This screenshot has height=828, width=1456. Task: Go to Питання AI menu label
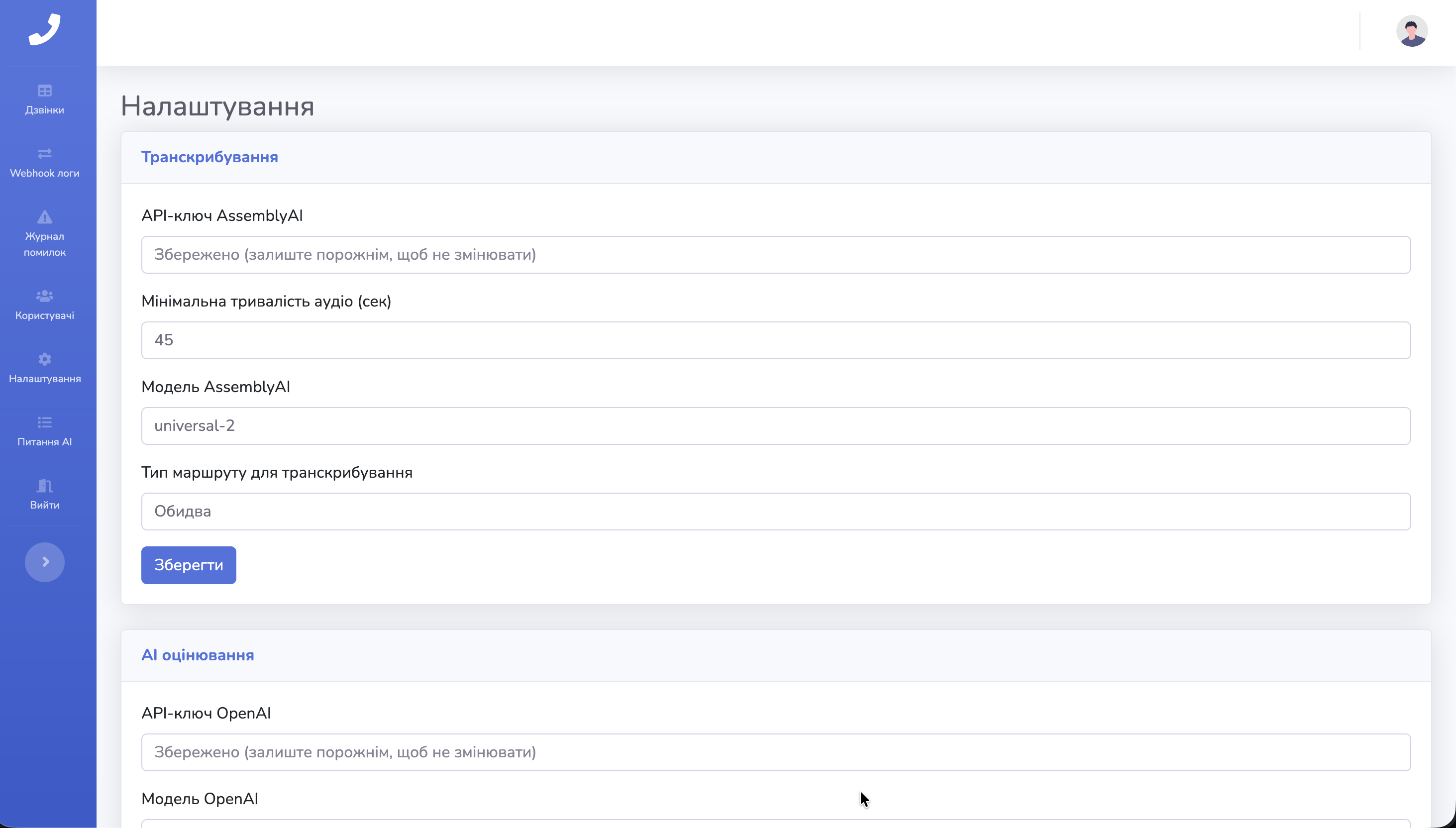tap(44, 441)
